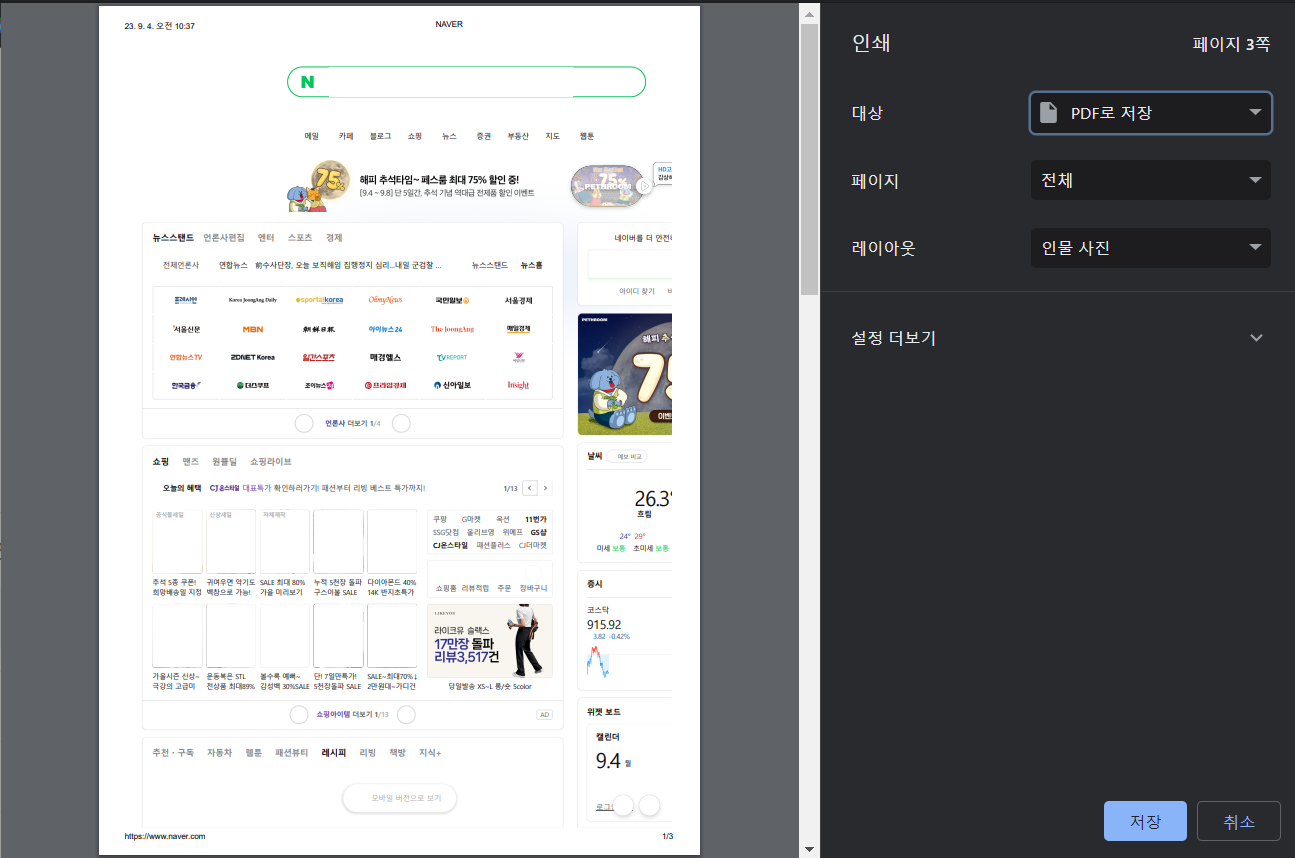
Task: Click the 취소 cancel button
Action: tap(1239, 821)
